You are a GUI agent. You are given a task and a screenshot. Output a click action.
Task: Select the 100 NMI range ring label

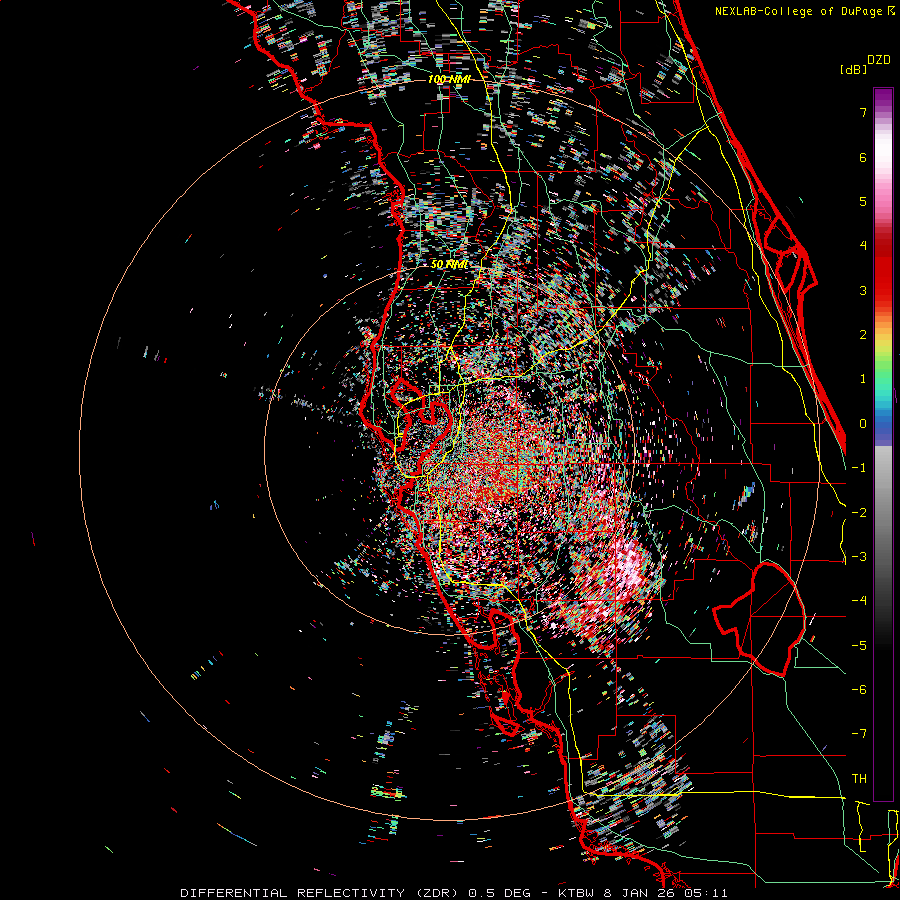coord(449,79)
